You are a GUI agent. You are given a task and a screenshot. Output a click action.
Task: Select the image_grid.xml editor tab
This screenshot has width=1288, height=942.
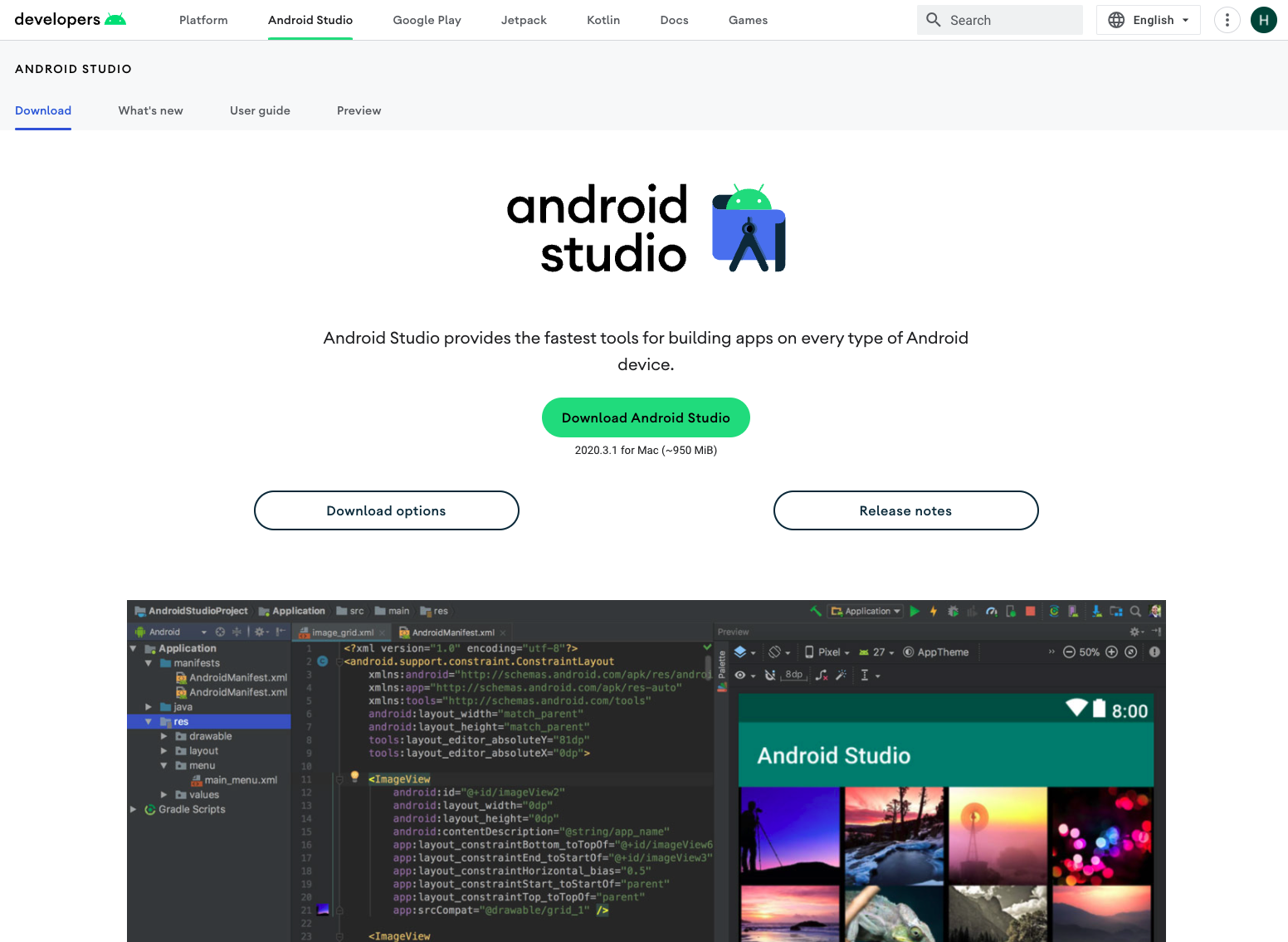coord(342,632)
